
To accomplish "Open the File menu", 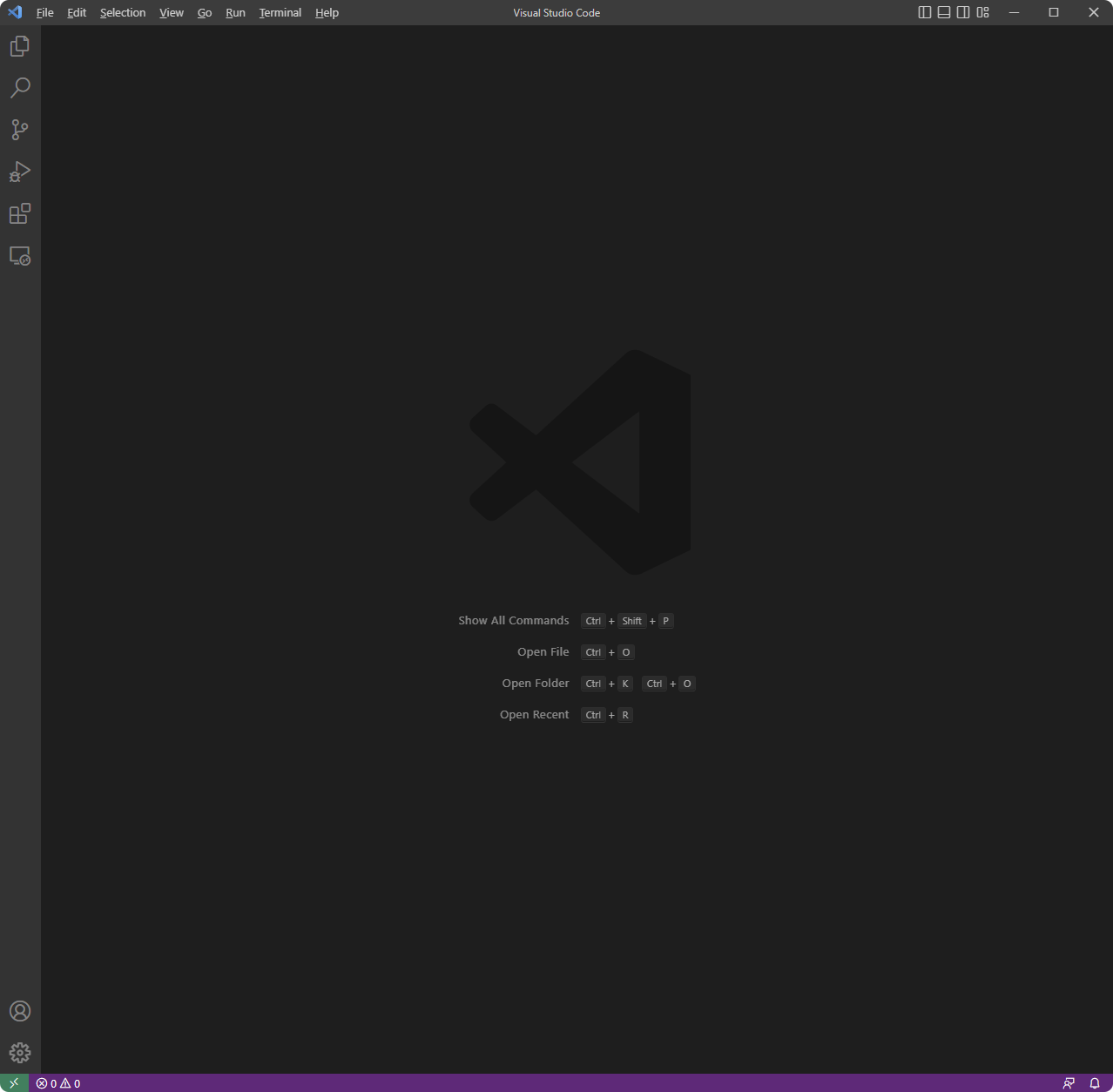I will (x=45, y=12).
